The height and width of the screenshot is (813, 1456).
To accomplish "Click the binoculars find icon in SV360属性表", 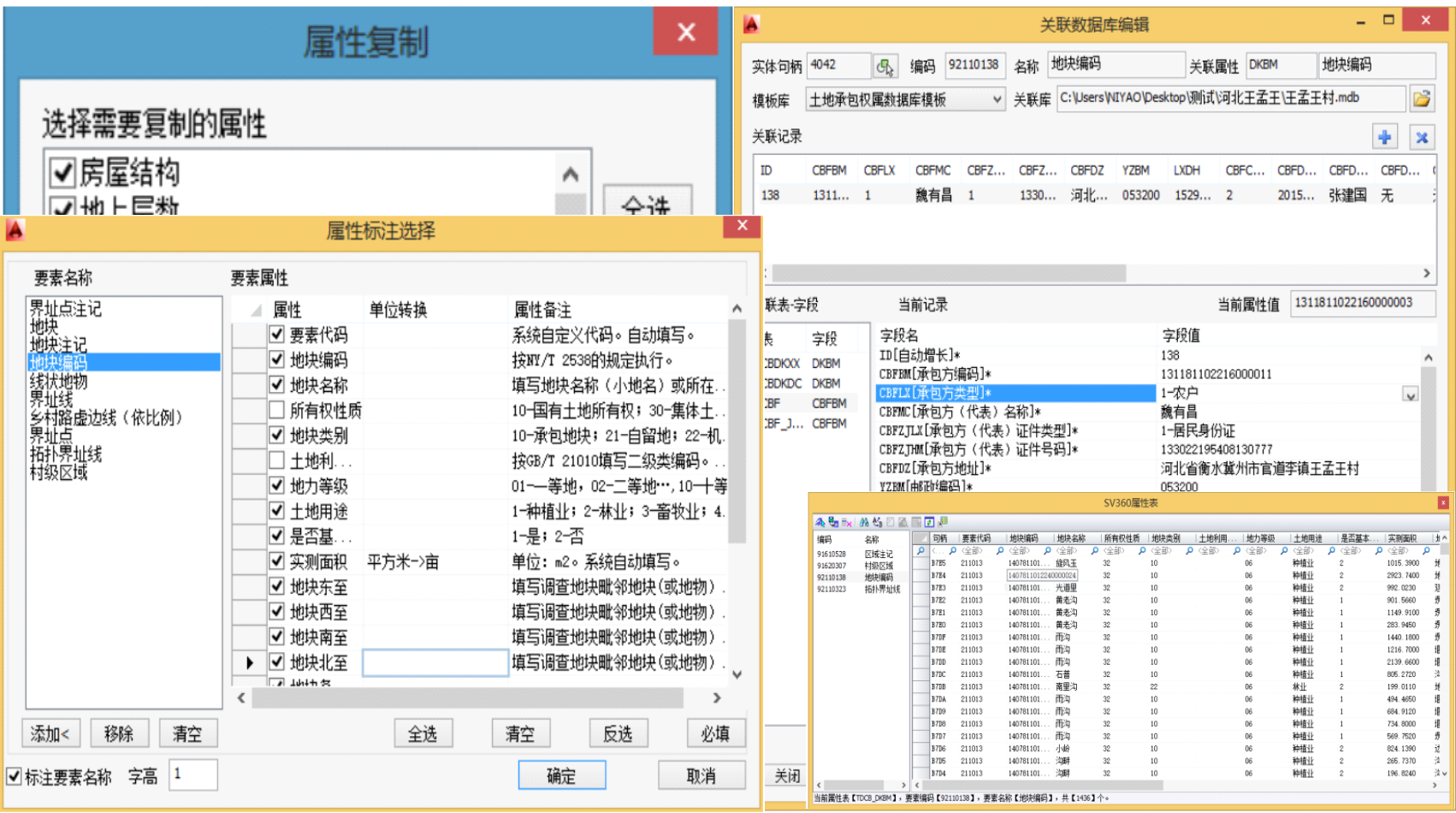I will 864,522.
